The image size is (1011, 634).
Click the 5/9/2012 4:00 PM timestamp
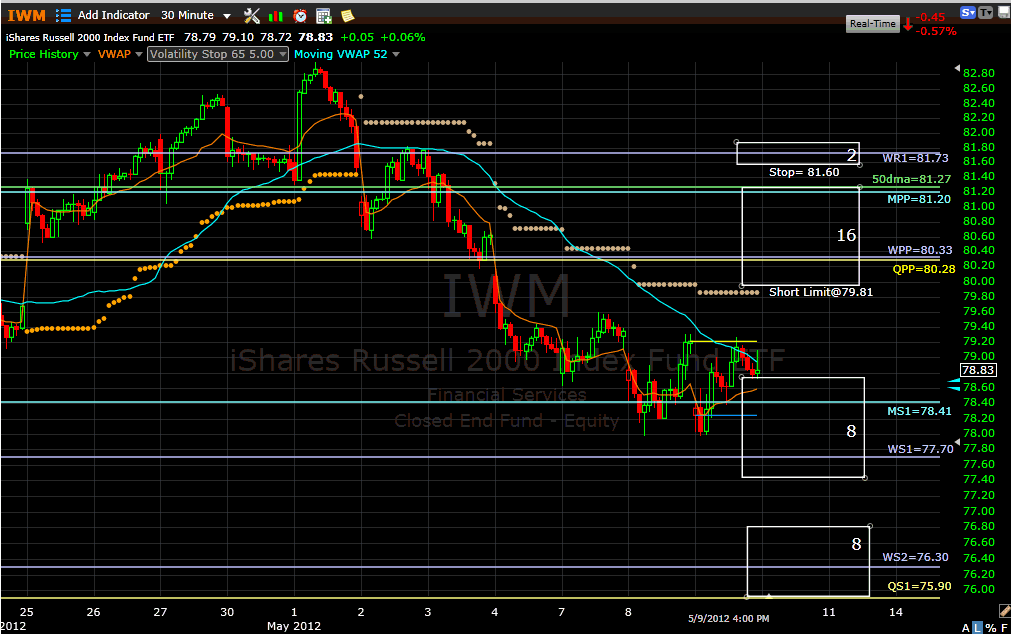coord(728,619)
